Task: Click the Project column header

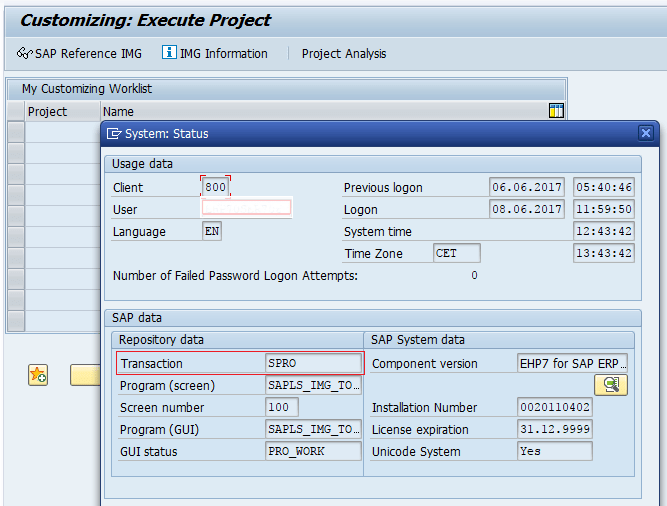Action: [x=62, y=112]
